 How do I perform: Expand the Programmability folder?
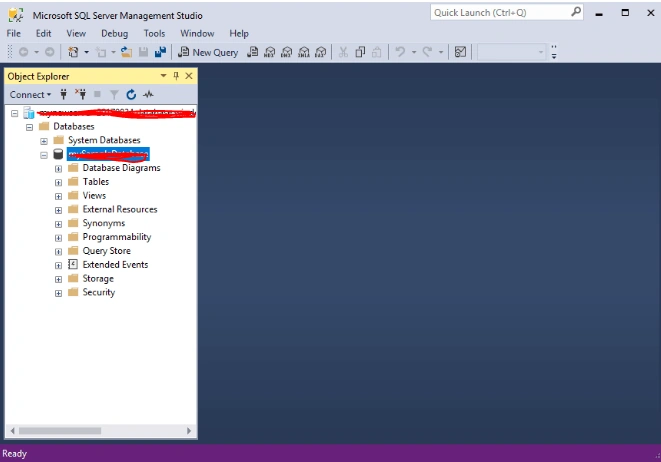coord(59,238)
